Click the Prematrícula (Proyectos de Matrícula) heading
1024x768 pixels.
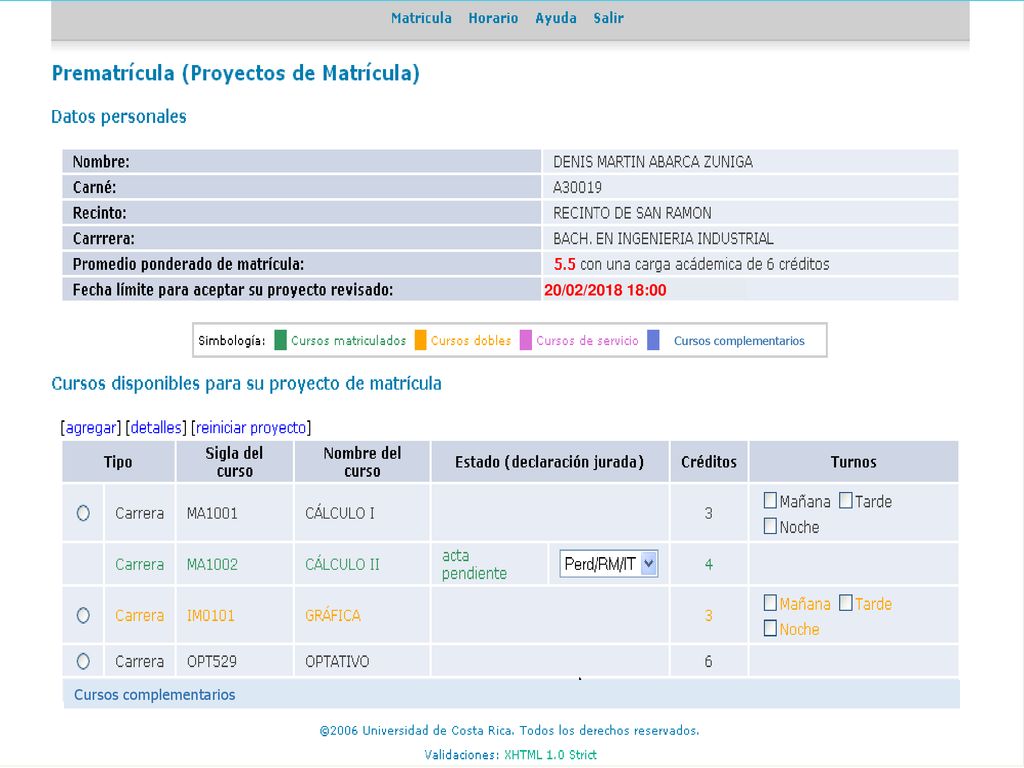[x=236, y=73]
